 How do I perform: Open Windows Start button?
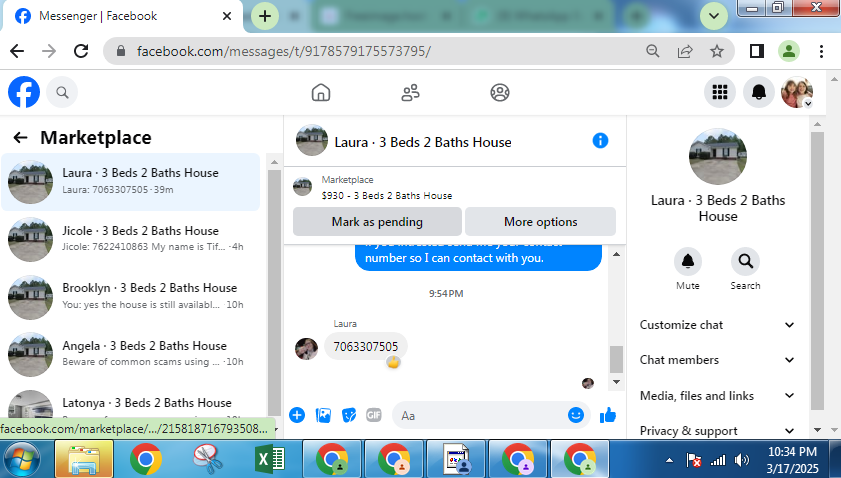pyautogui.click(x=21, y=460)
